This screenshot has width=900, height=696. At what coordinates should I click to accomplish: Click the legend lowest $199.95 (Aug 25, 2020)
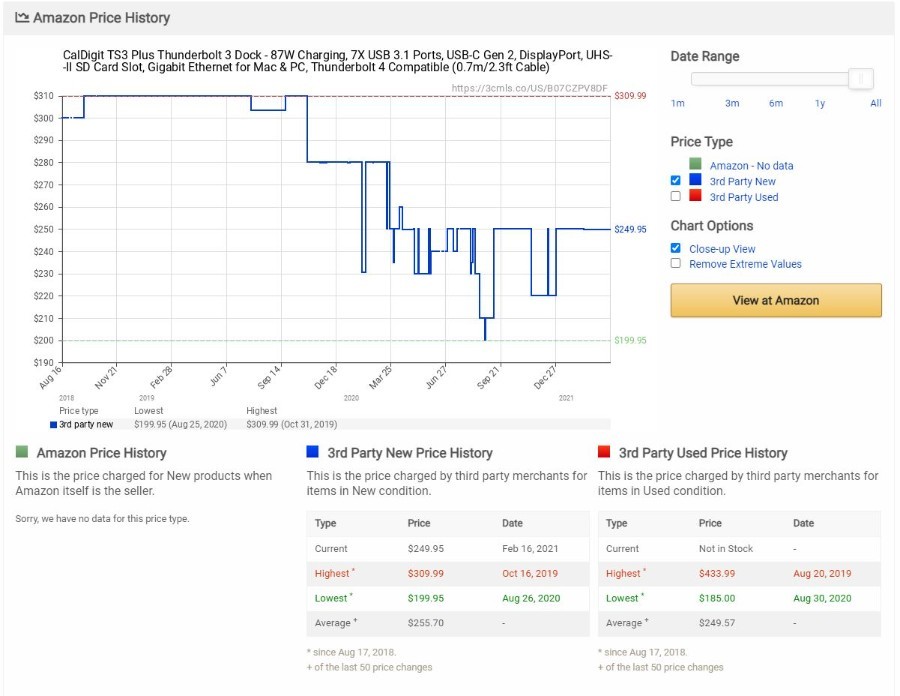[180, 425]
